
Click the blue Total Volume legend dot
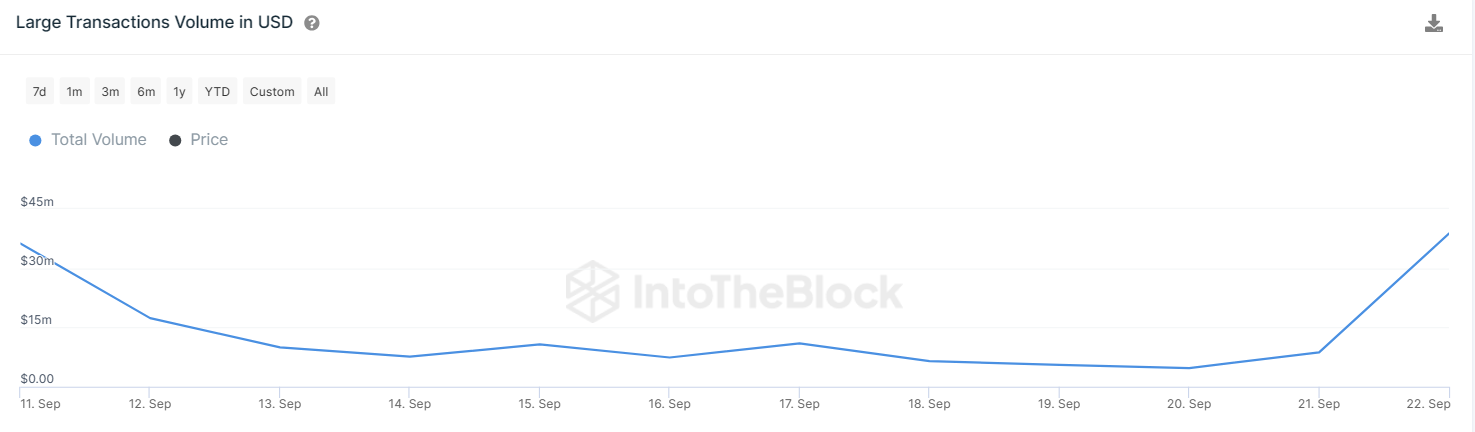pyautogui.click(x=36, y=140)
